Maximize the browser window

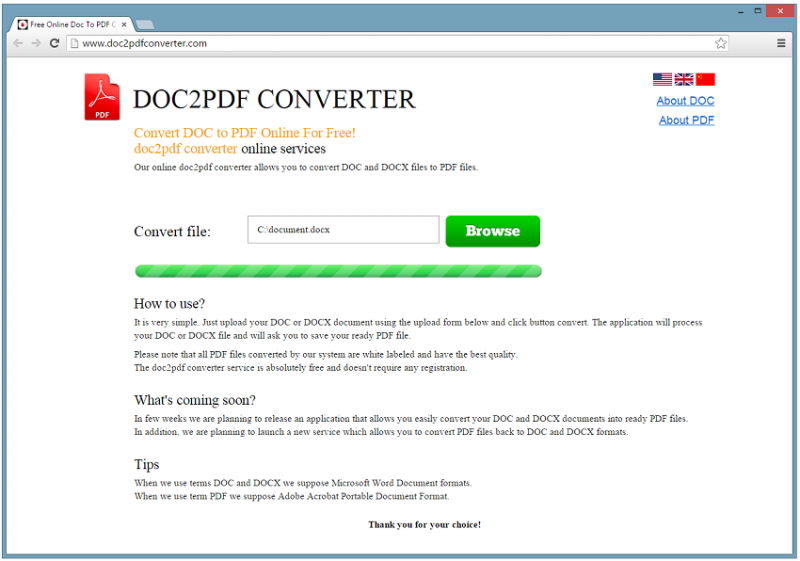[x=758, y=11]
